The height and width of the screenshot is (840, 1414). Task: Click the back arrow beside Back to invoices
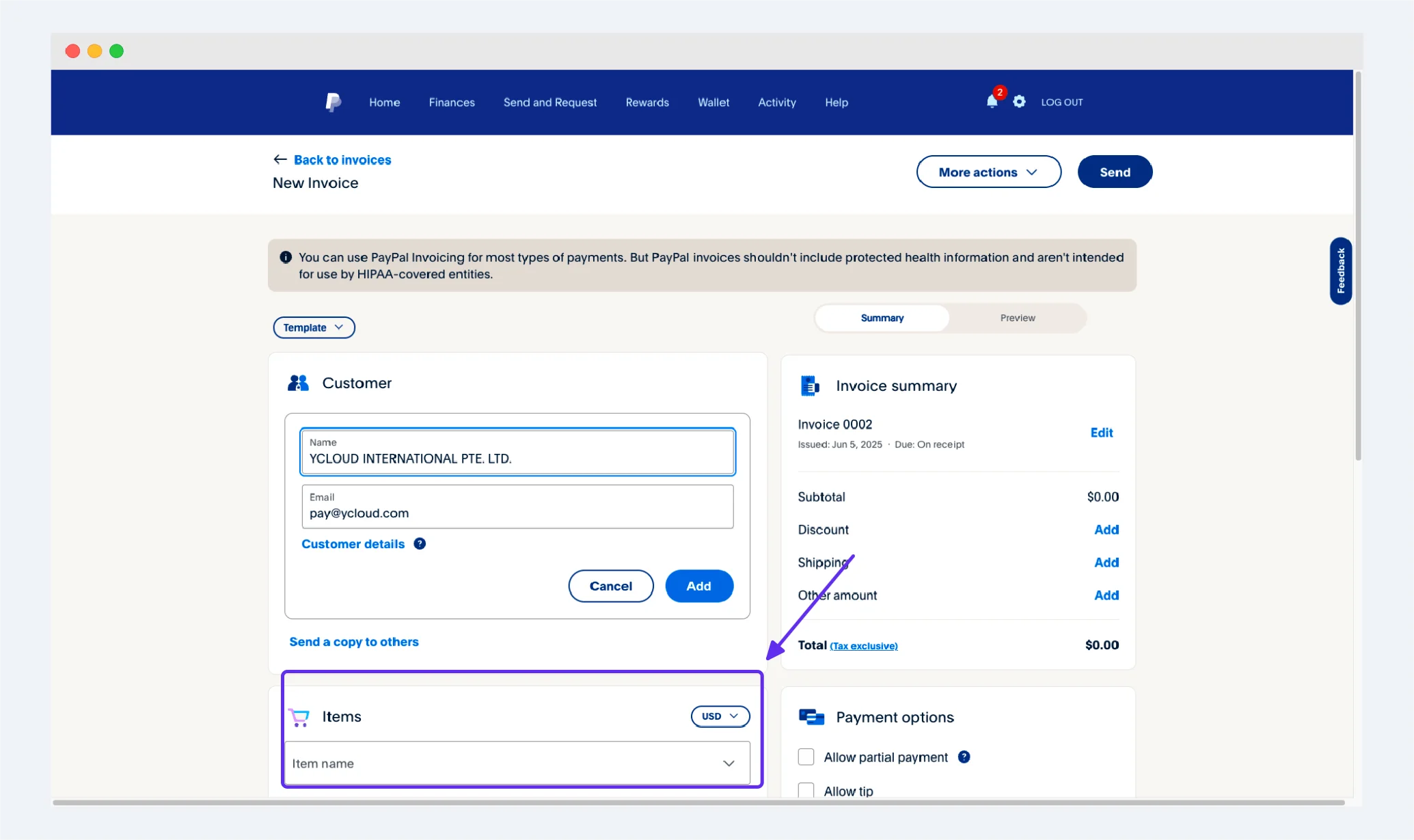pyautogui.click(x=280, y=159)
